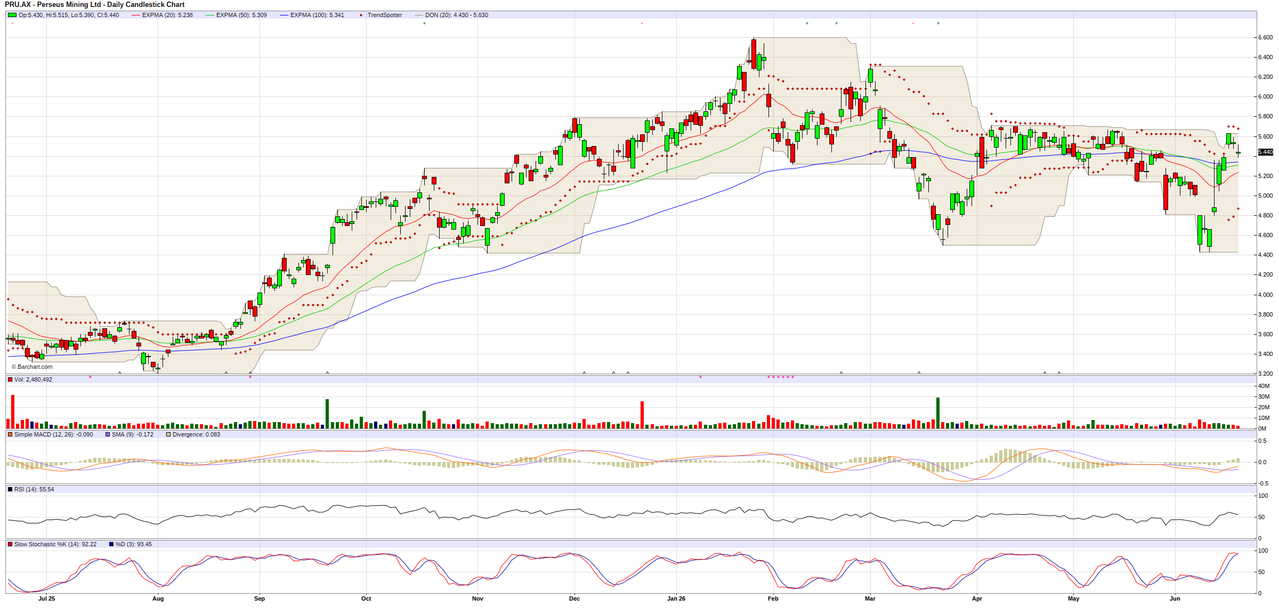This screenshot has width=1279, height=615.
Task: Click the Dec date axis label
Action: 574,599
